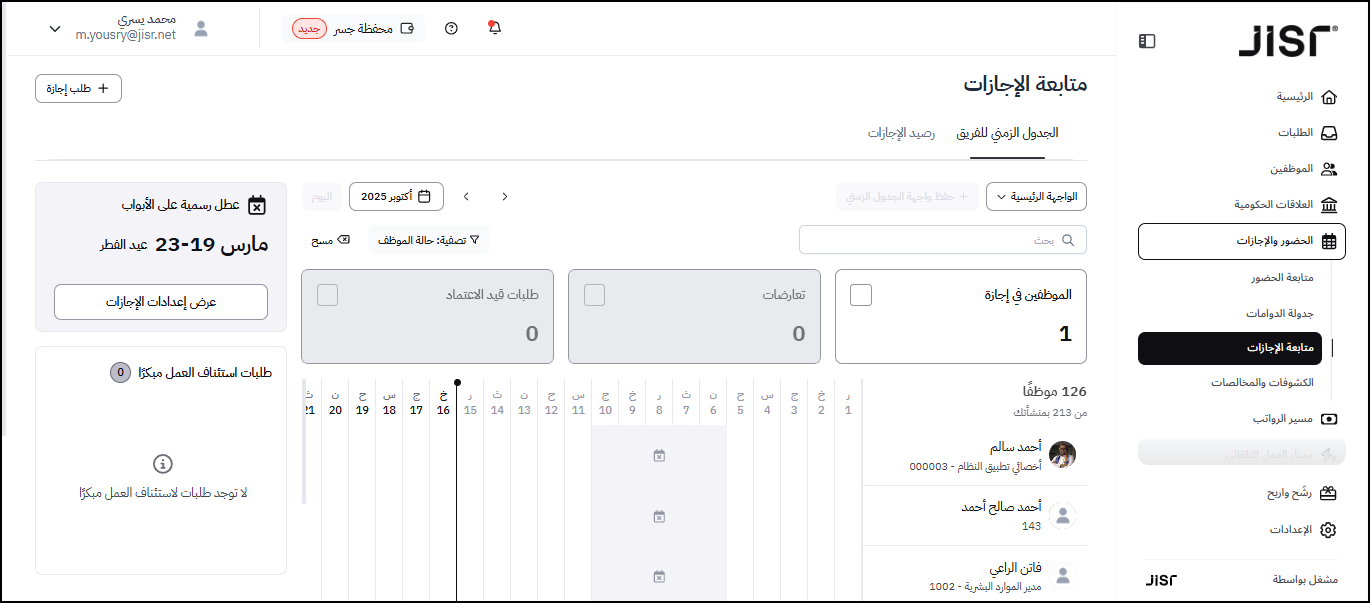Click عرض إعدادات الإجازات button
This screenshot has height=603, width=1370.
(x=161, y=302)
